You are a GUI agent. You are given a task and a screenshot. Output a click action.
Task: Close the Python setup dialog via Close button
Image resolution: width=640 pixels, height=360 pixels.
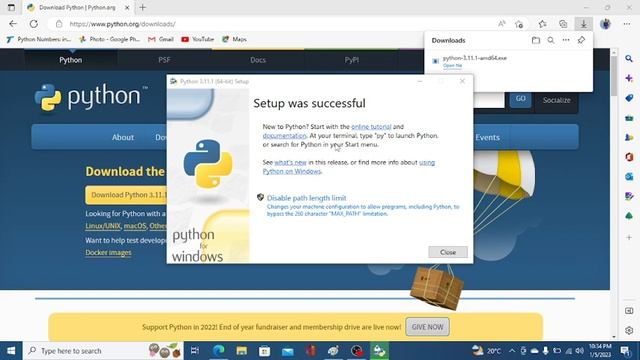(448, 252)
